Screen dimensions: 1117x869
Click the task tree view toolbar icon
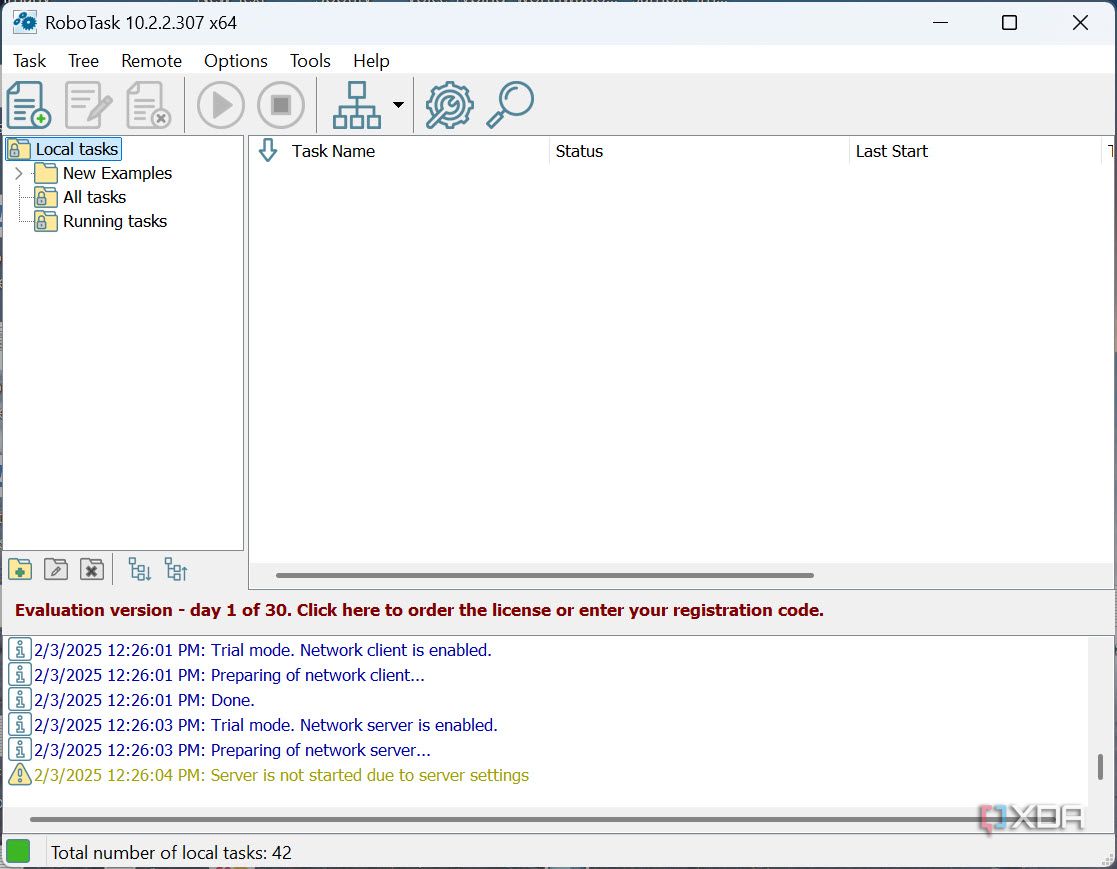pos(357,104)
